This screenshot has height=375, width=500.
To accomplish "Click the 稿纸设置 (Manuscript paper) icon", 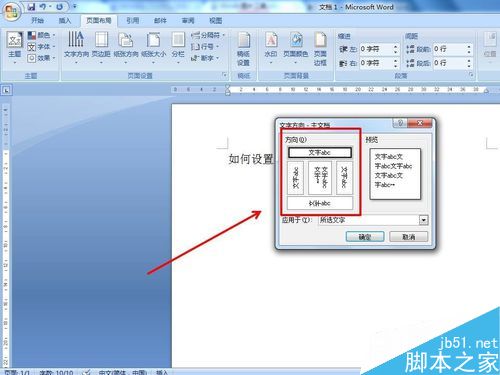I will pos(244,49).
